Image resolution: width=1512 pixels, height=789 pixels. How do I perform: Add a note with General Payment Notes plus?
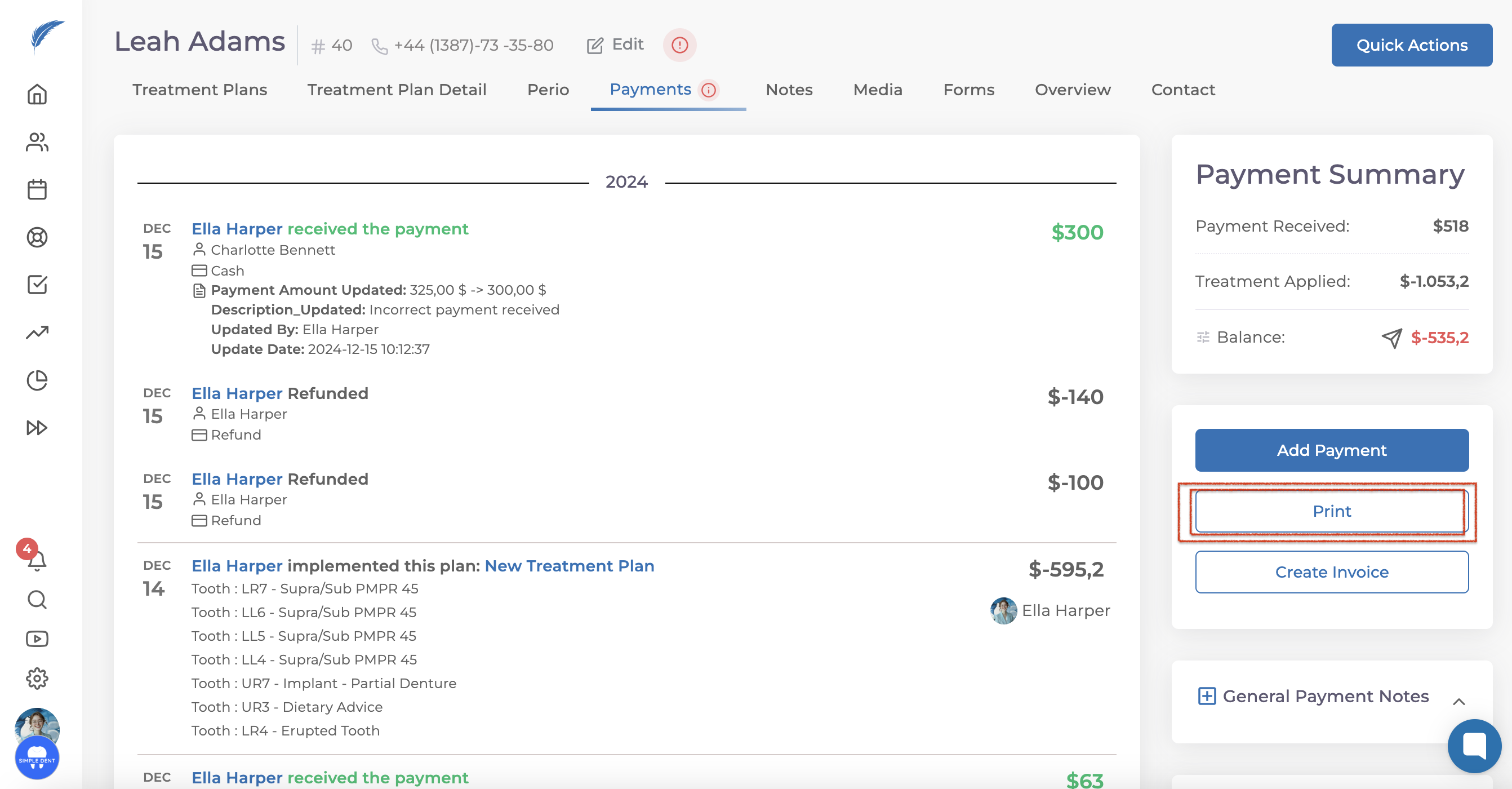[x=1206, y=696]
